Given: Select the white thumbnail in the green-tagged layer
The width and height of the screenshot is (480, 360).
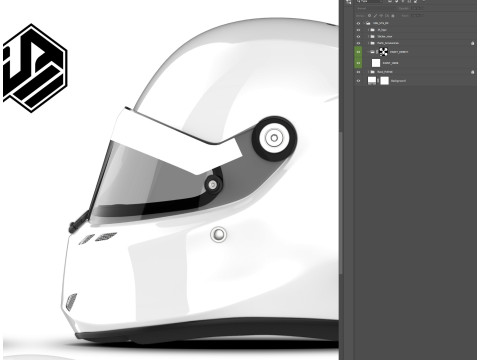Looking at the screenshot, I should pyautogui.click(x=376, y=63).
